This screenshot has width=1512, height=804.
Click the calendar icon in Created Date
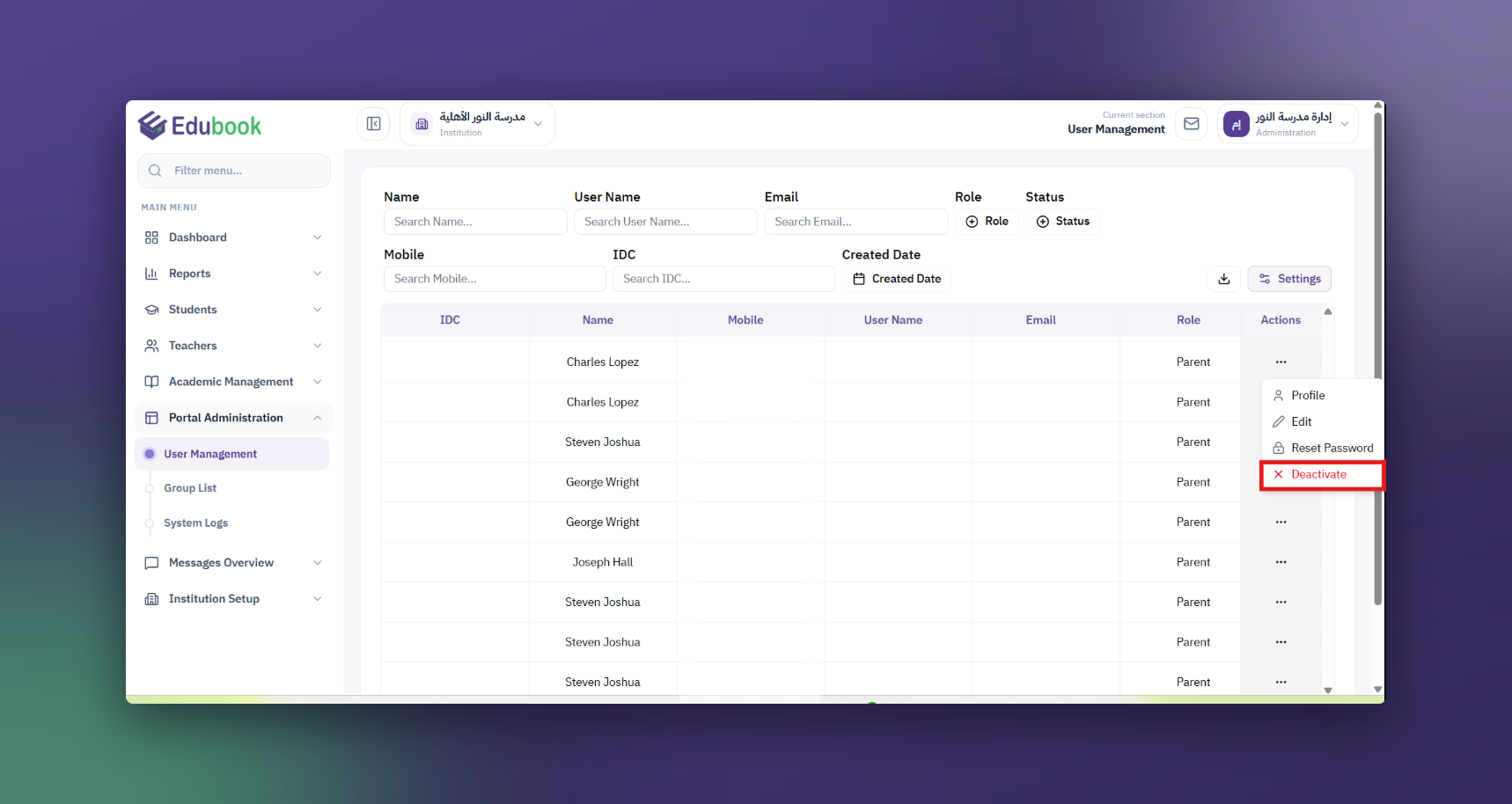[x=859, y=279]
